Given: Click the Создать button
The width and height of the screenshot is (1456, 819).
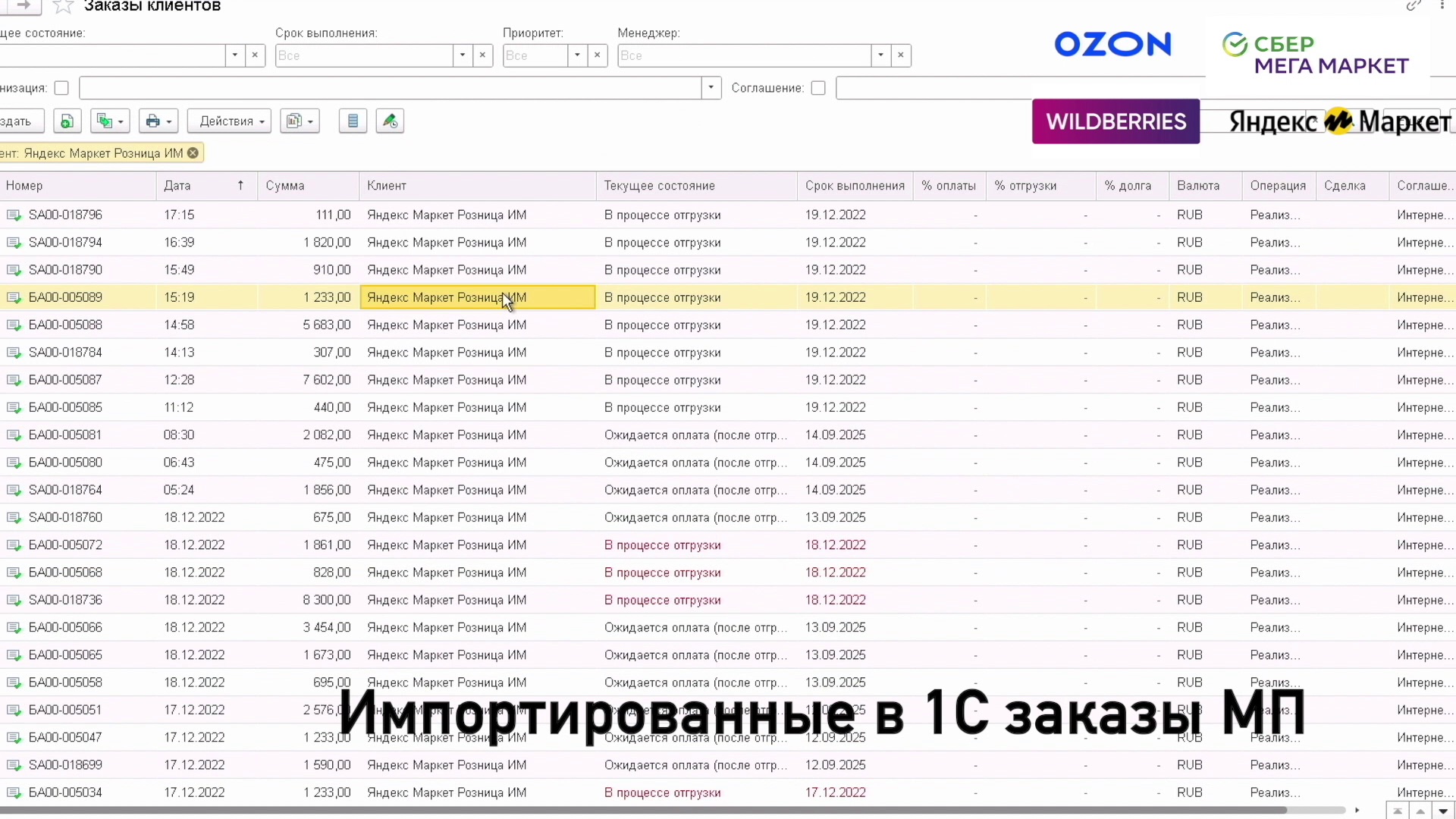Looking at the screenshot, I should tap(21, 121).
